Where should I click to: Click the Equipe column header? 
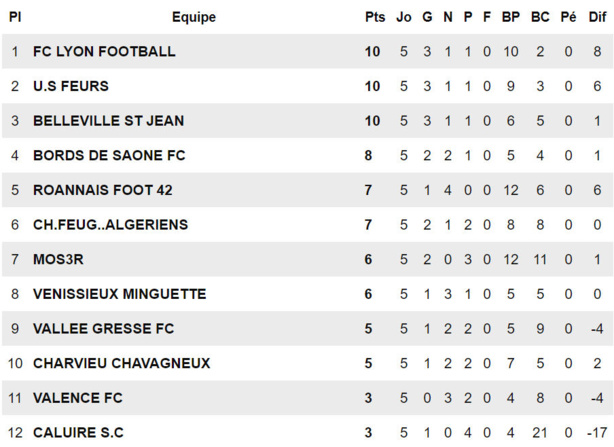coord(193,17)
